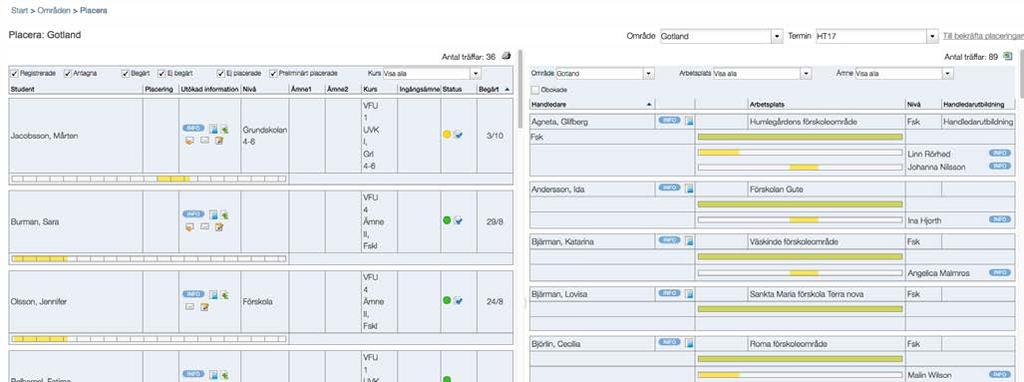Click the envelope icon for Burman, Sara
The width and height of the screenshot is (1024, 382).
tap(204, 227)
